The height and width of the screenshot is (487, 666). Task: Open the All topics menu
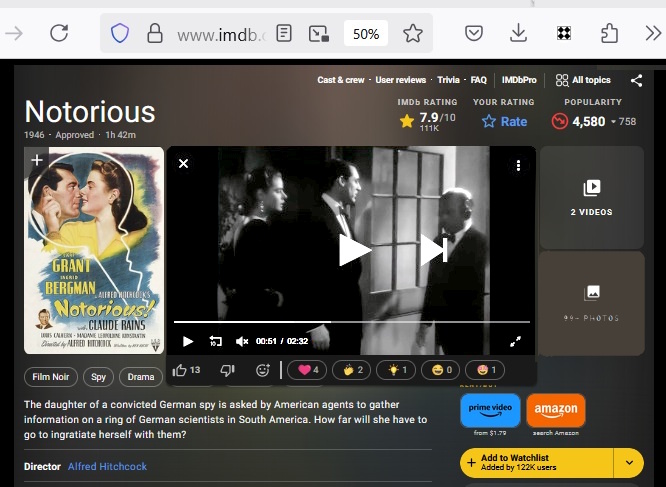click(x=583, y=80)
